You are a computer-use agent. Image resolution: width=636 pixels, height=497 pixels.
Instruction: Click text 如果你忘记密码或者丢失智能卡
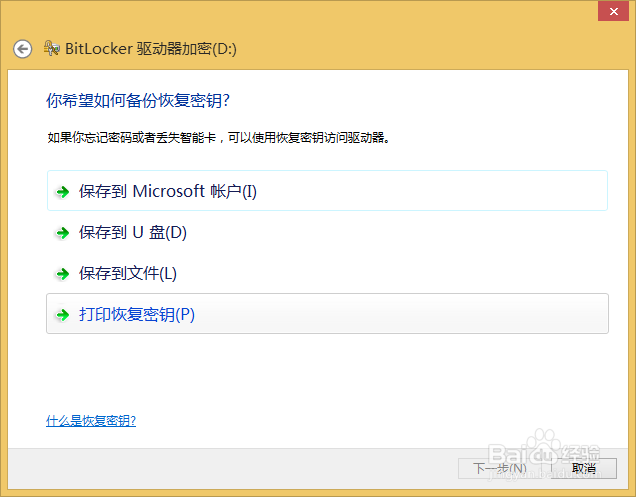[x=131, y=138]
